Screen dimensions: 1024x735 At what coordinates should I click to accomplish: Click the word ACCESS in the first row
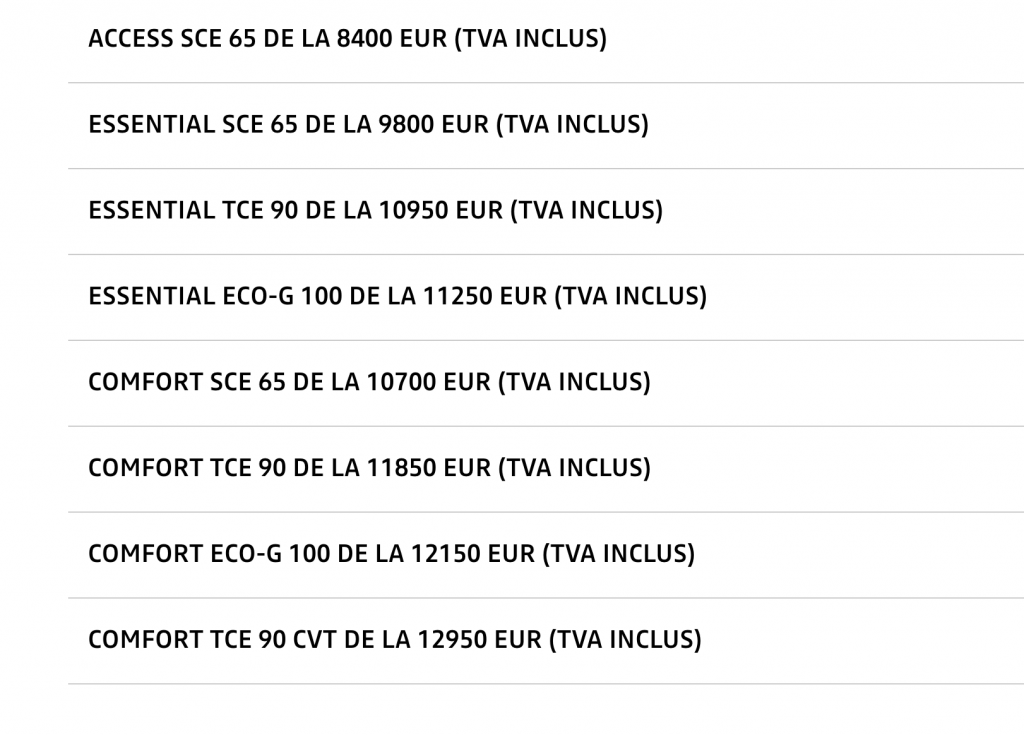[123, 40]
